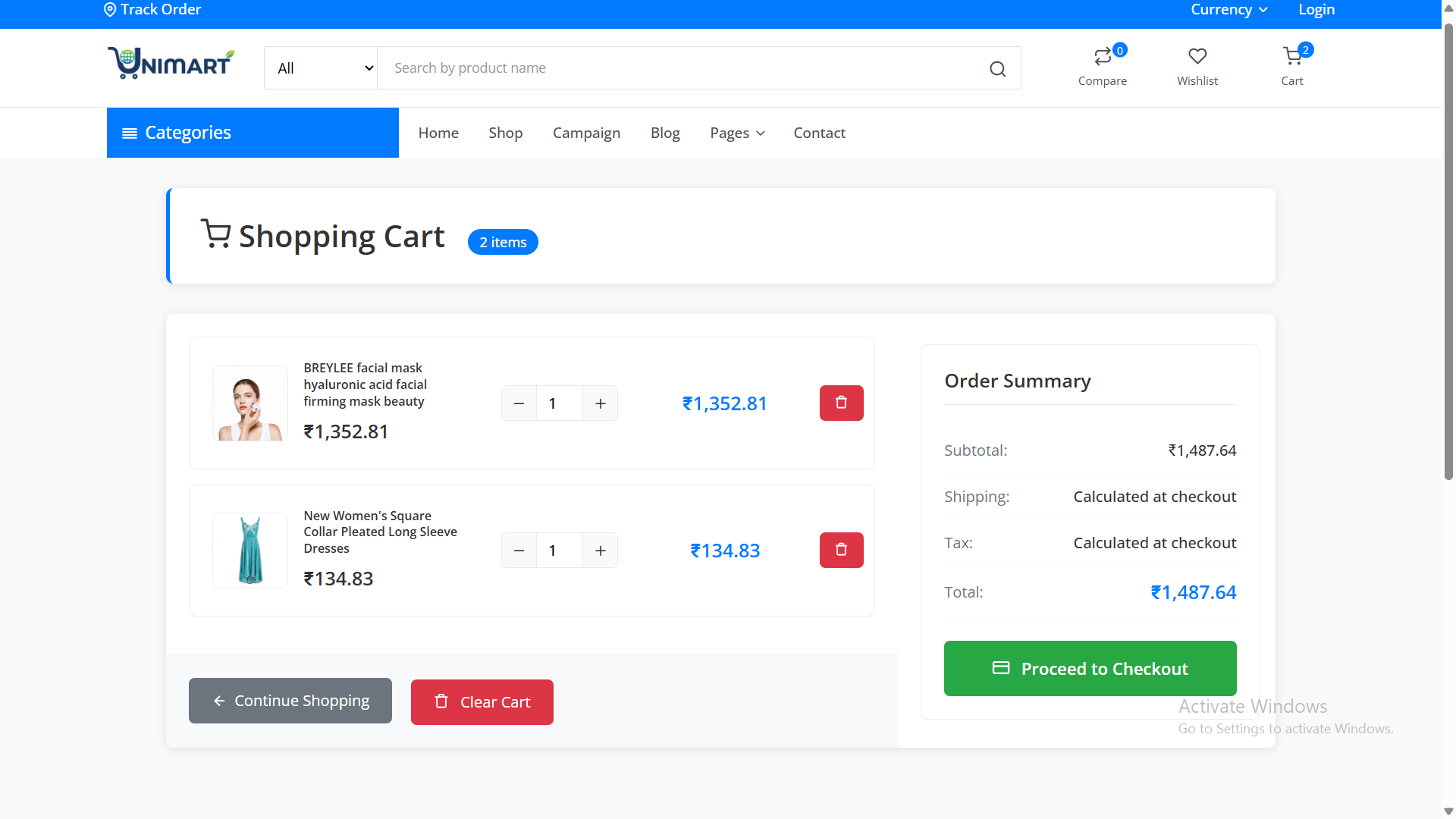The image size is (1456, 819).
Task: Click the search magnifier icon
Action: pos(997,68)
